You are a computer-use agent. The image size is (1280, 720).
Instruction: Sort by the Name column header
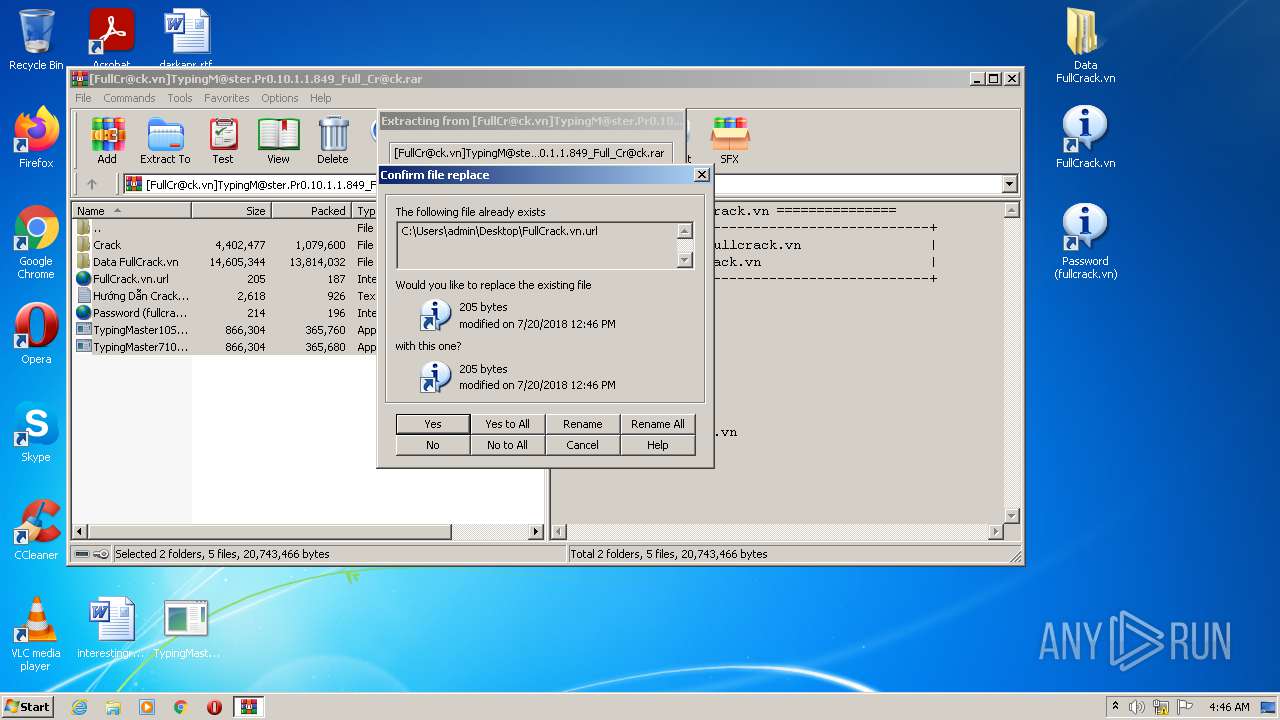[132, 211]
